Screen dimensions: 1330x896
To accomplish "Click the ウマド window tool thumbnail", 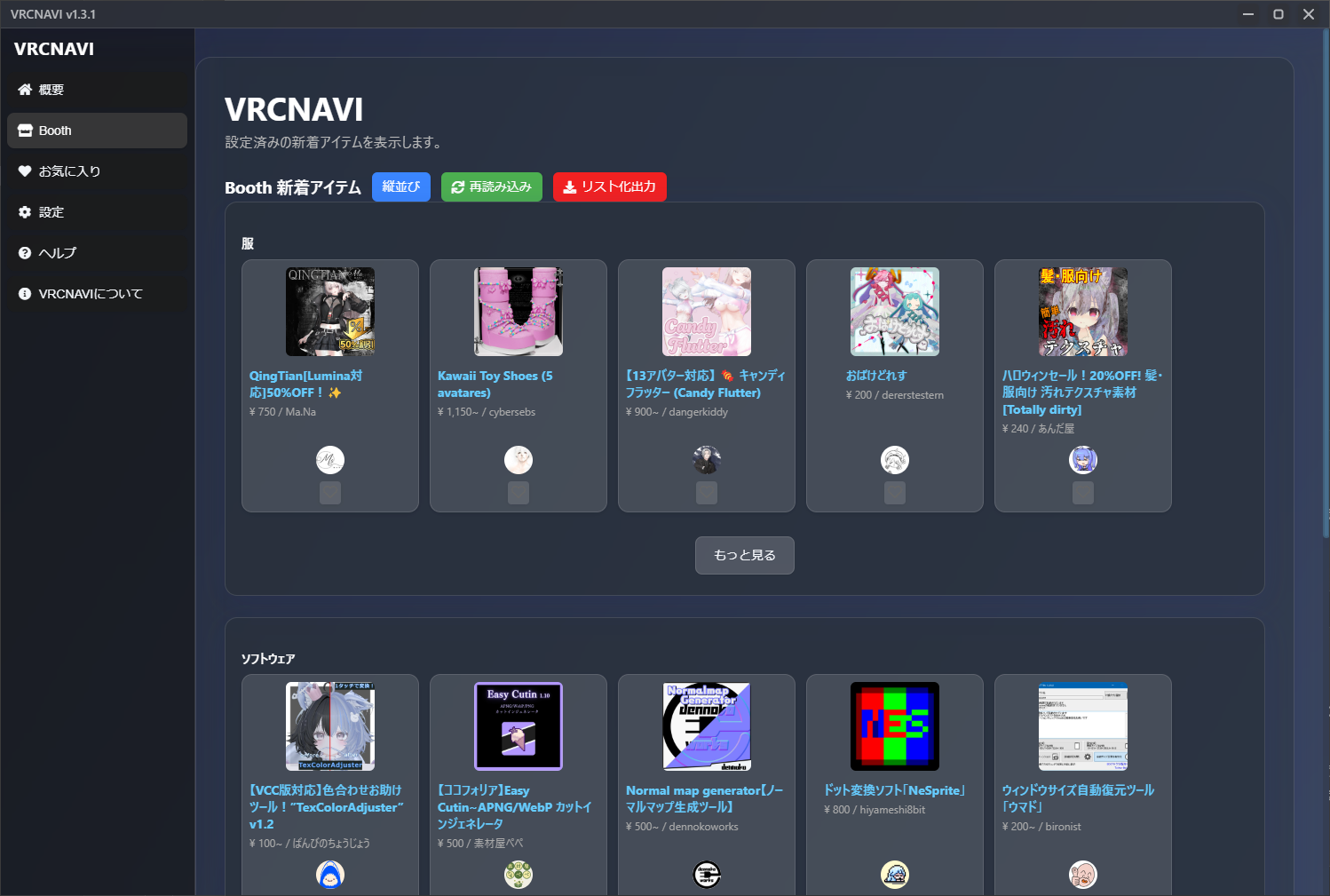I will click(x=1083, y=726).
